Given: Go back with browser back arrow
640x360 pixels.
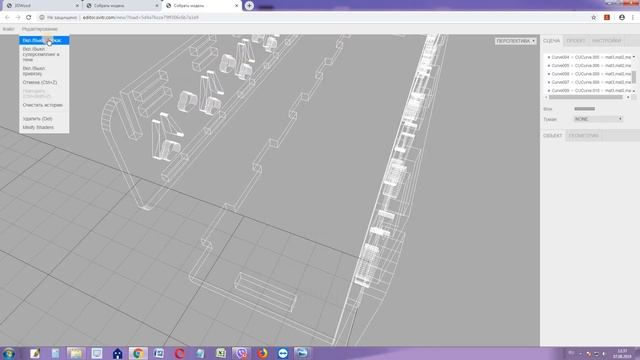Looking at the screenshot, I should [7, 18].
